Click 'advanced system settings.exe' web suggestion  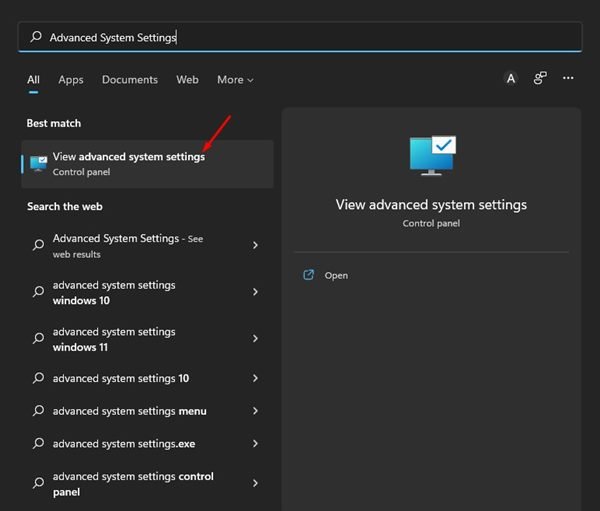[x=124, y=443]
